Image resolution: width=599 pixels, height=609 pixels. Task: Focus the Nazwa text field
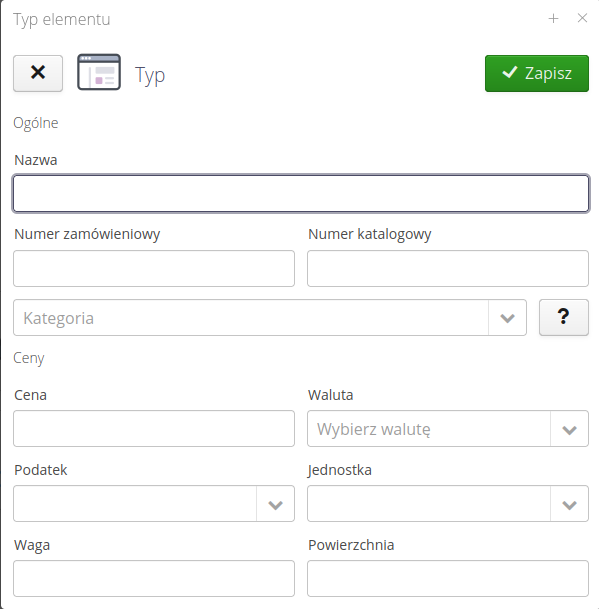point(301,193)
